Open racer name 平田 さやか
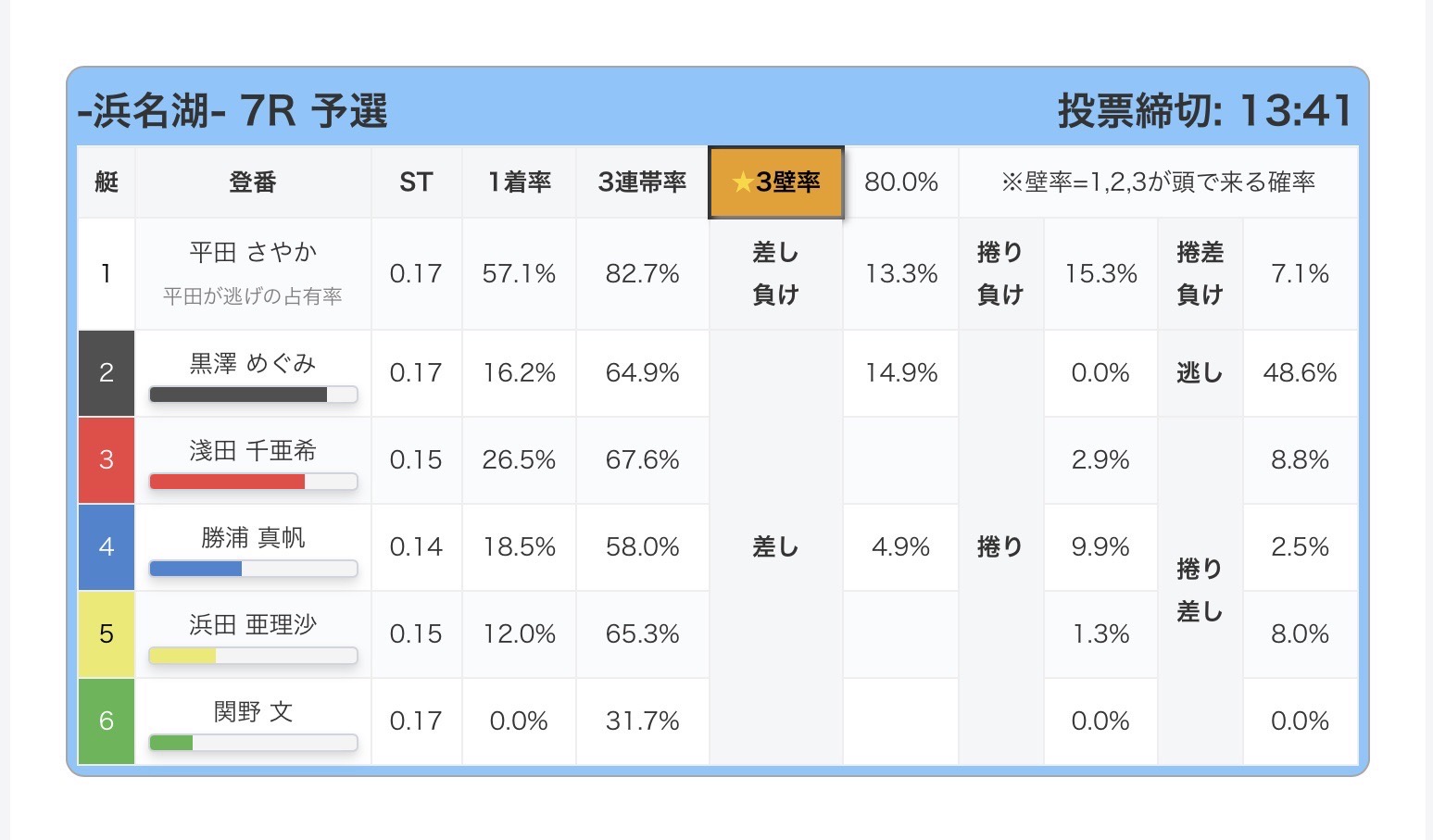This screenshot has height=840, width=1433. [x=253, y=252]
